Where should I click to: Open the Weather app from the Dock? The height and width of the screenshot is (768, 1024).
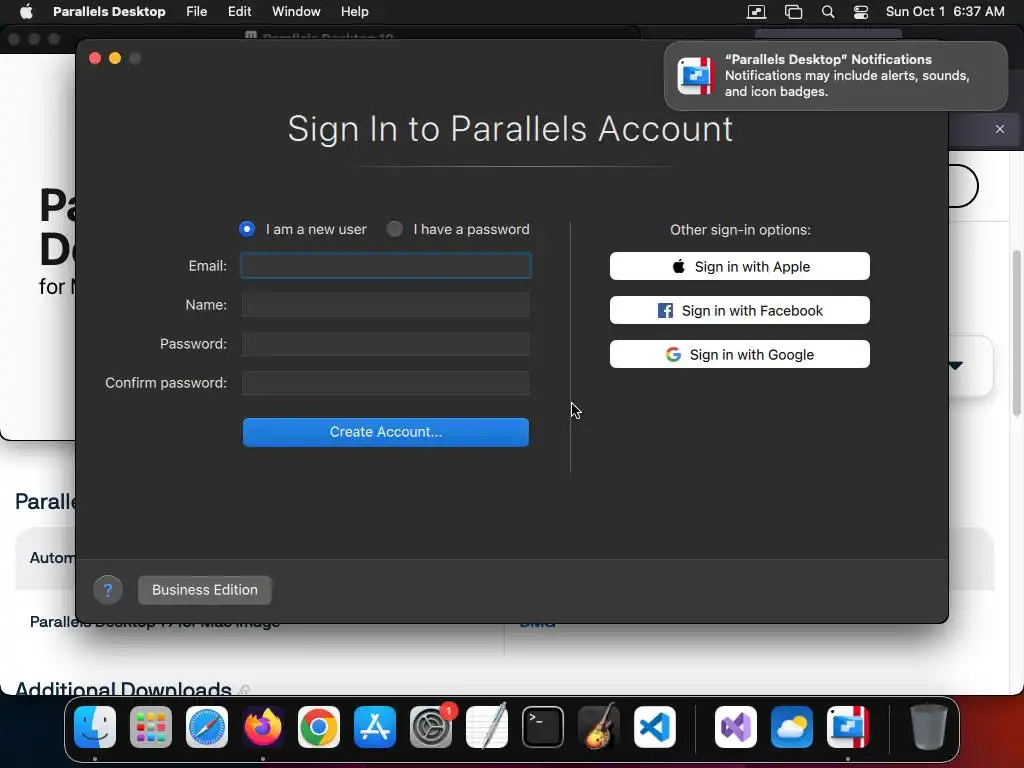coord(792,727)
